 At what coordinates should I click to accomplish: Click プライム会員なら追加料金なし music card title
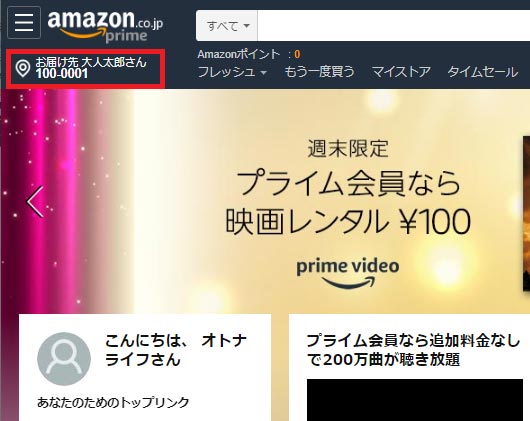tap(413, 350)
